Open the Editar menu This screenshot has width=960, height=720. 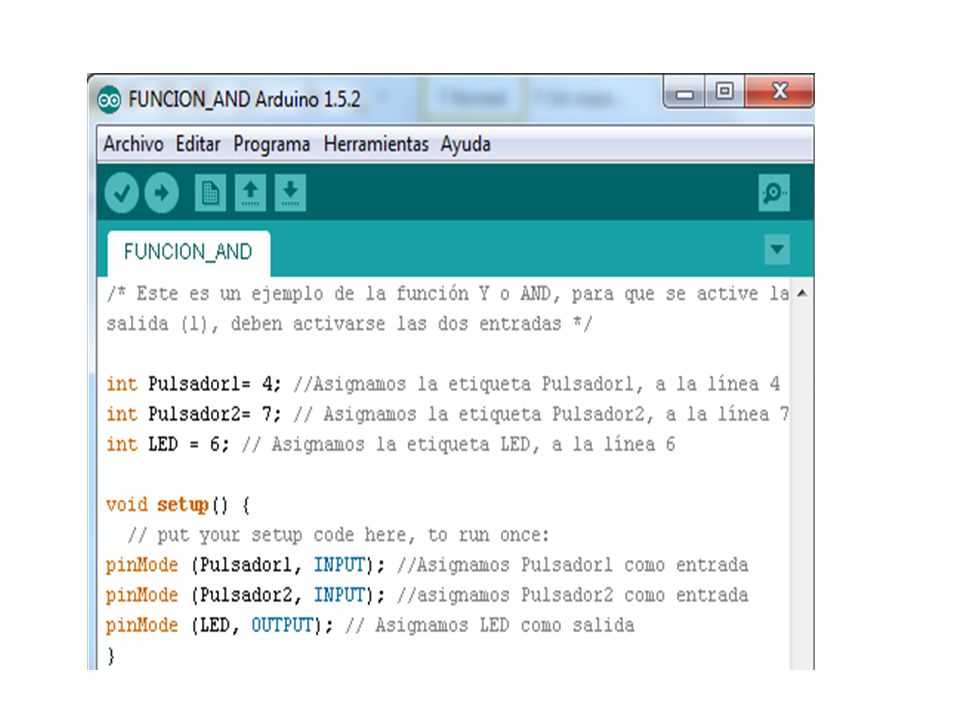198,144
